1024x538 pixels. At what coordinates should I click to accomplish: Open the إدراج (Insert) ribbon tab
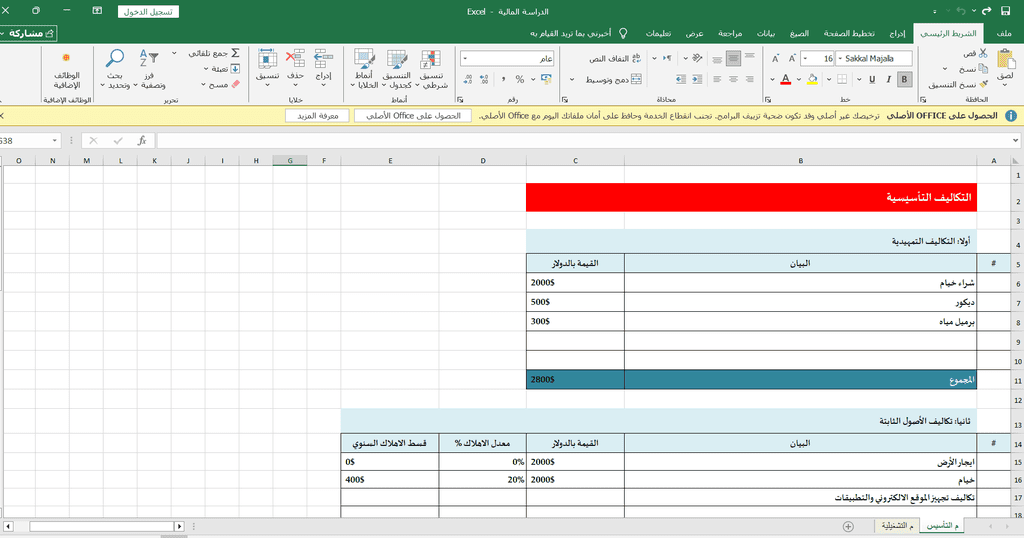tap(897, 33)
